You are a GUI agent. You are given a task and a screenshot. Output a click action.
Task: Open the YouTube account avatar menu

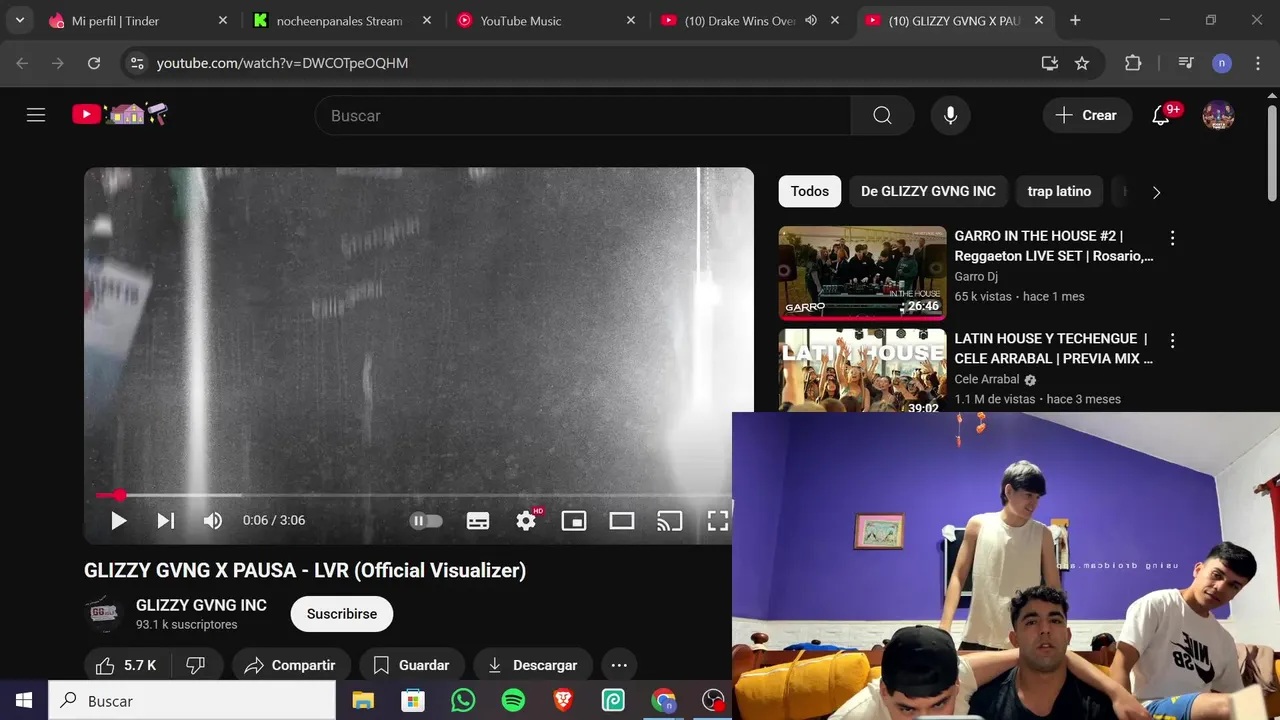1218,115
